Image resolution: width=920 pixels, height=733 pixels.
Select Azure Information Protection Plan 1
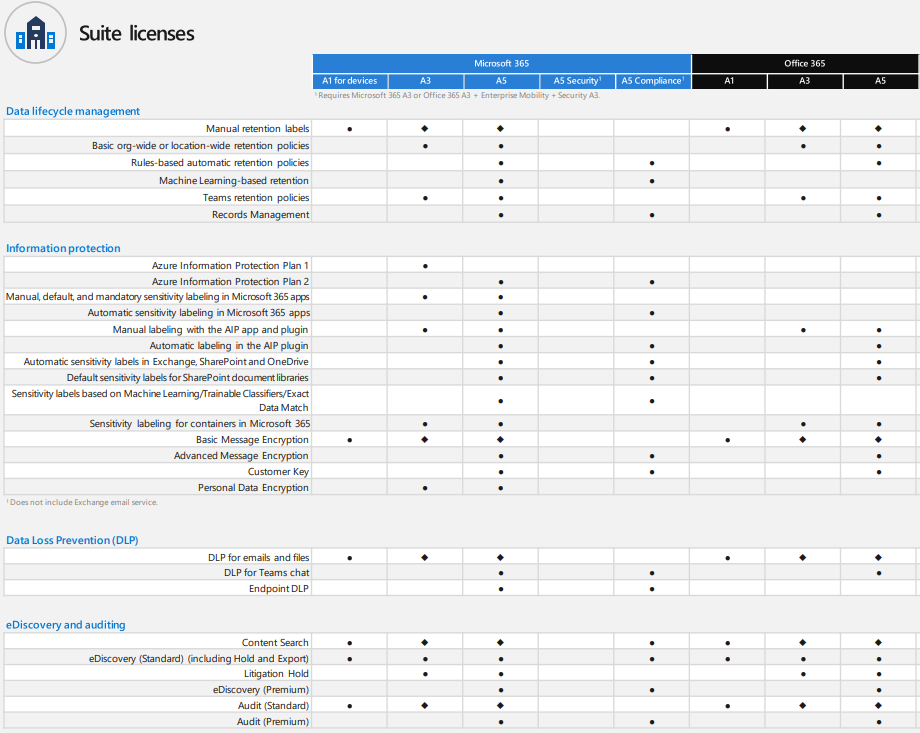tap(230, 265)
